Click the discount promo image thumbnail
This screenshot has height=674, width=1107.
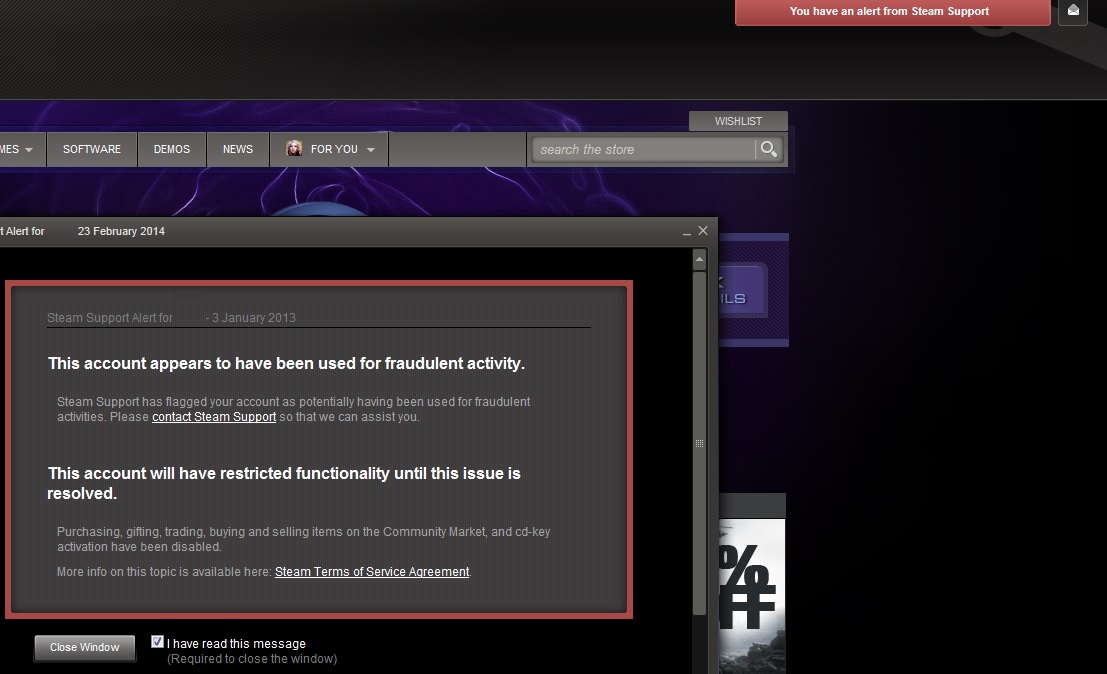point(752,596)
